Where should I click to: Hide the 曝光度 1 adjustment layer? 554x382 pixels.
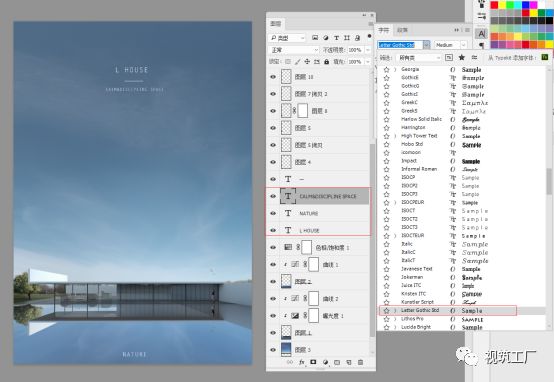(x=273, y=316)
